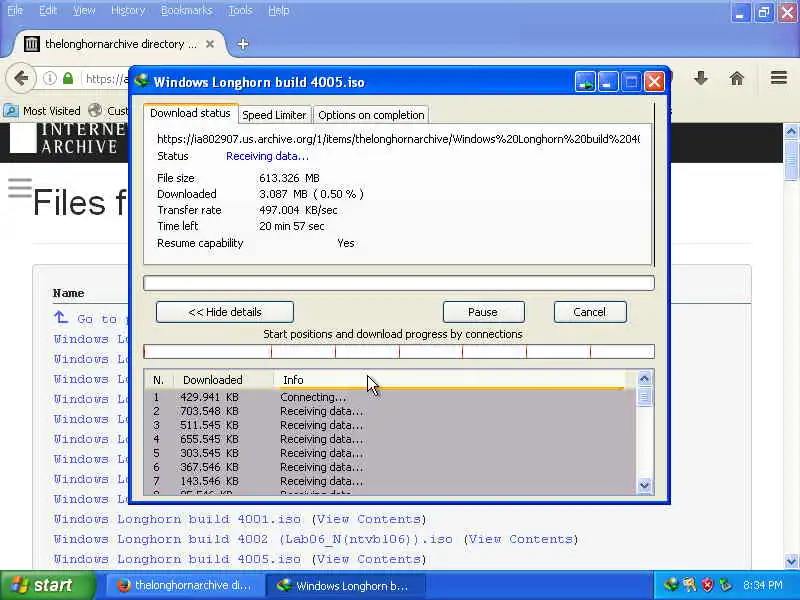Open the Tools menu
The image size is (800, 600).
pos(240,10)
